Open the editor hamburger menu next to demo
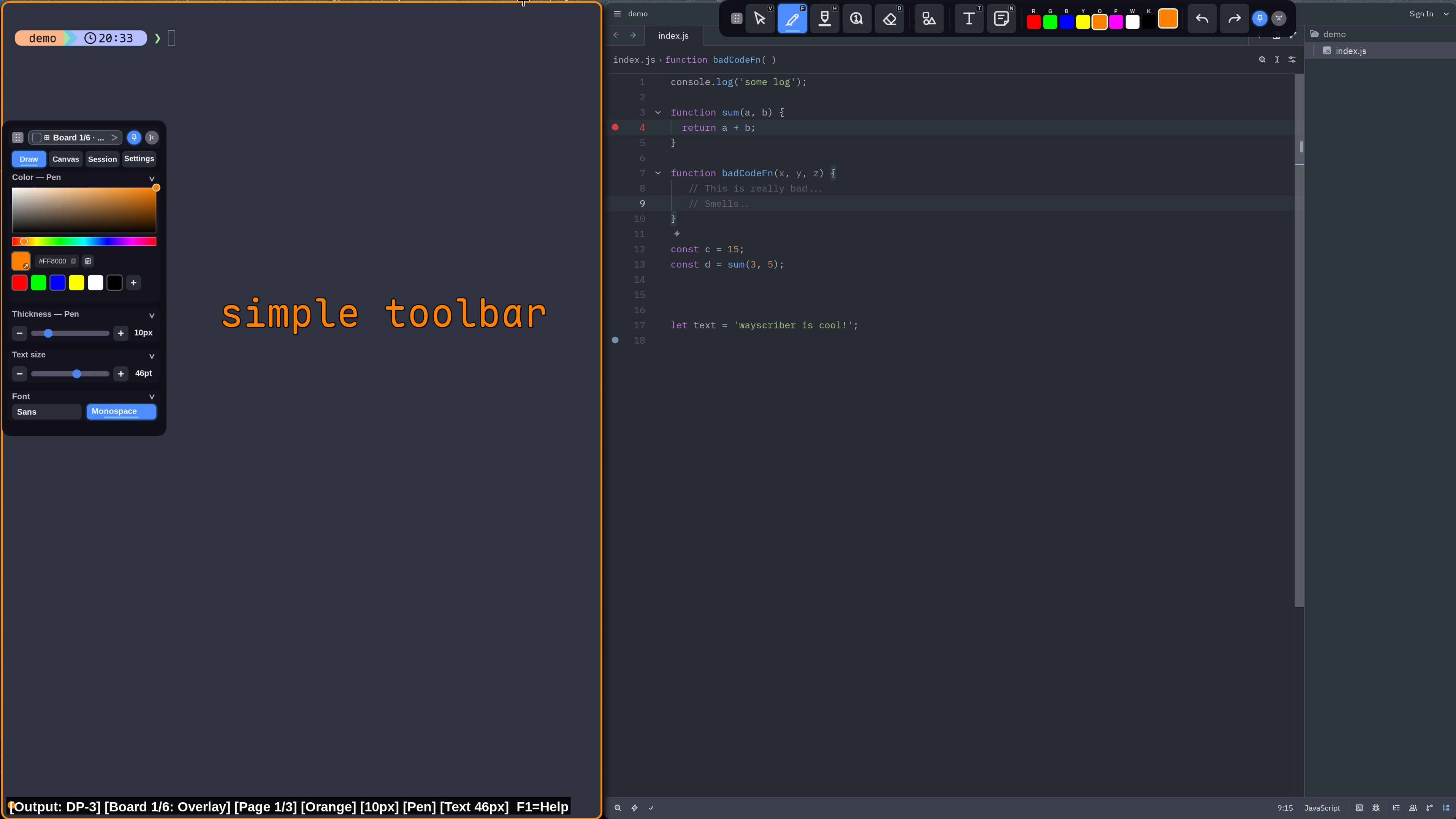The width and height of the screenshot is (1456, 819). point(617,14)
